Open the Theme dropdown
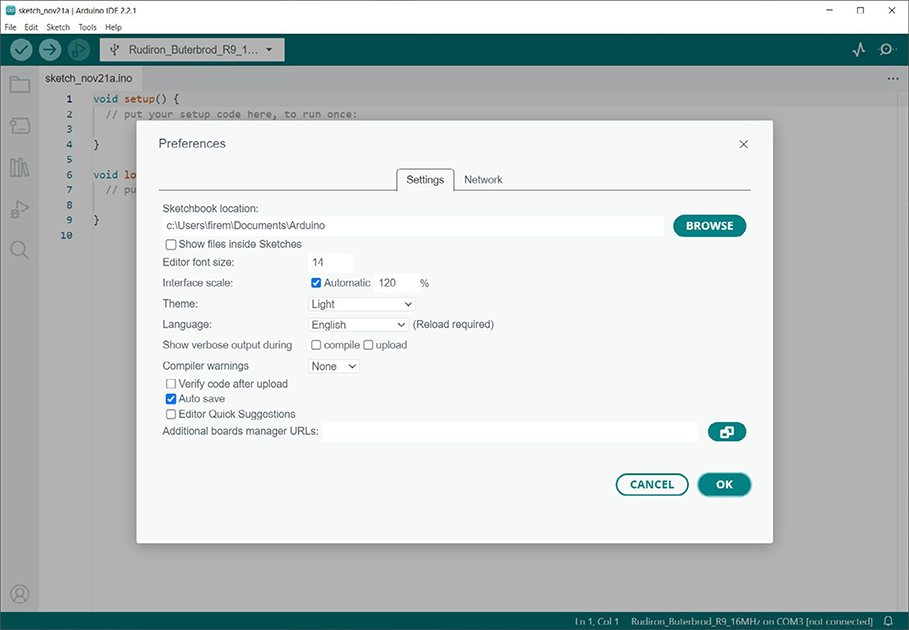The image size is (909, 630). 362,304
